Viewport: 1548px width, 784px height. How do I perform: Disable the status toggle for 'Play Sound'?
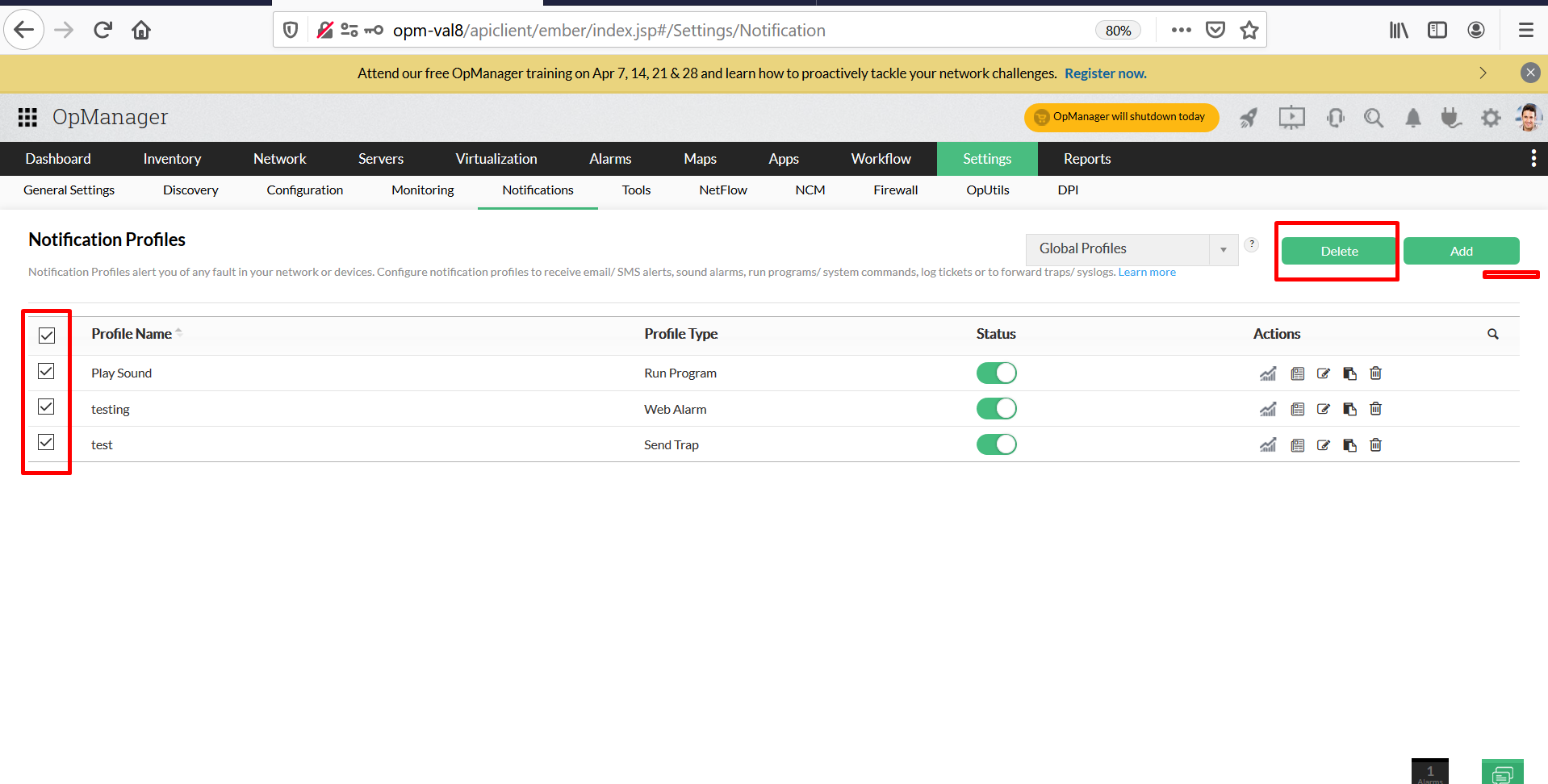tap(996, 373)
